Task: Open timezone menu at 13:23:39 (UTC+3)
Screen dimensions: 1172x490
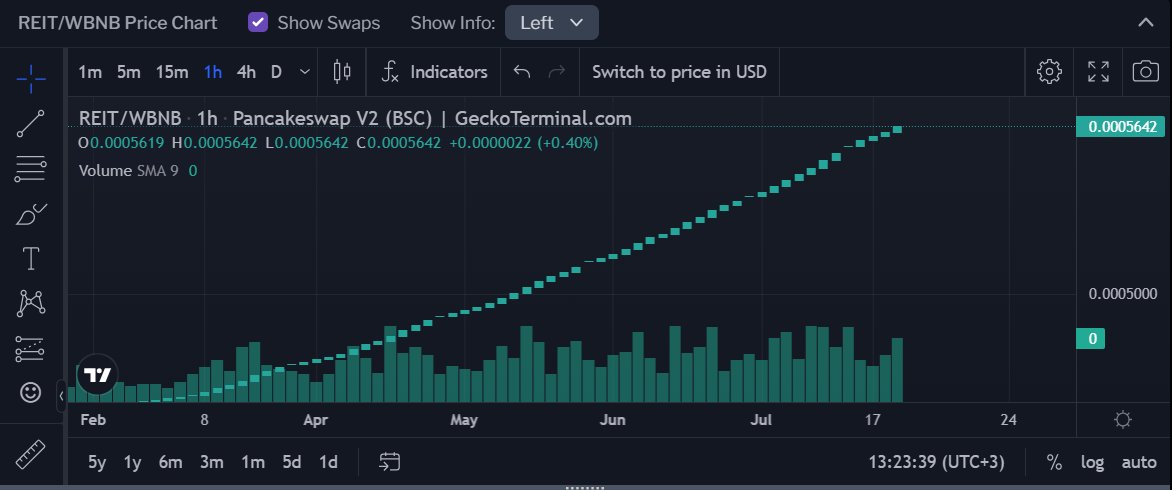Action: tap(937, 462)
